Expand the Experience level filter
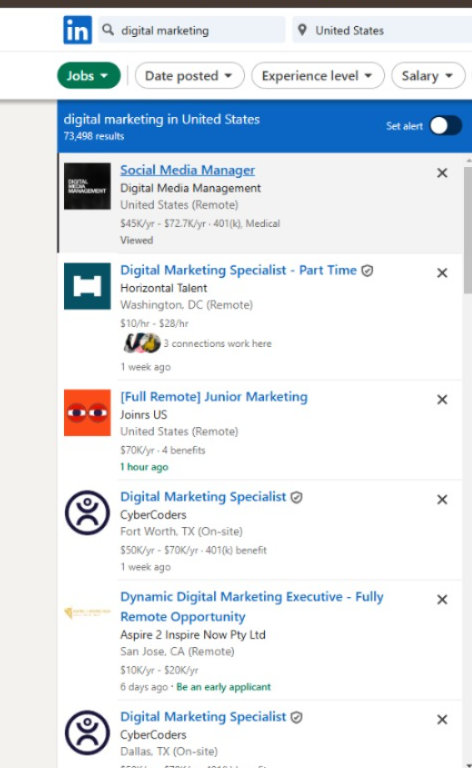The width and height of the screenshot is (472, 768). [x=318, y=75]
